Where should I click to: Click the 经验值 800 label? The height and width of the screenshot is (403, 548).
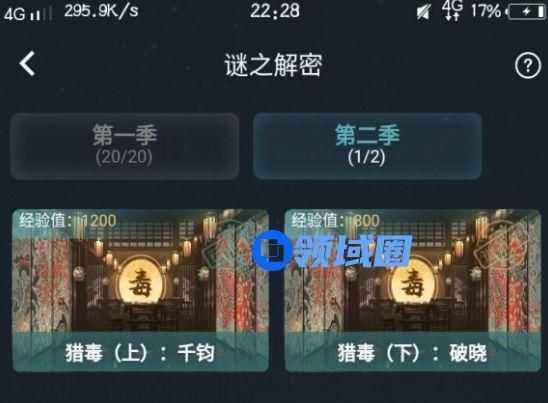click(336, 221)
